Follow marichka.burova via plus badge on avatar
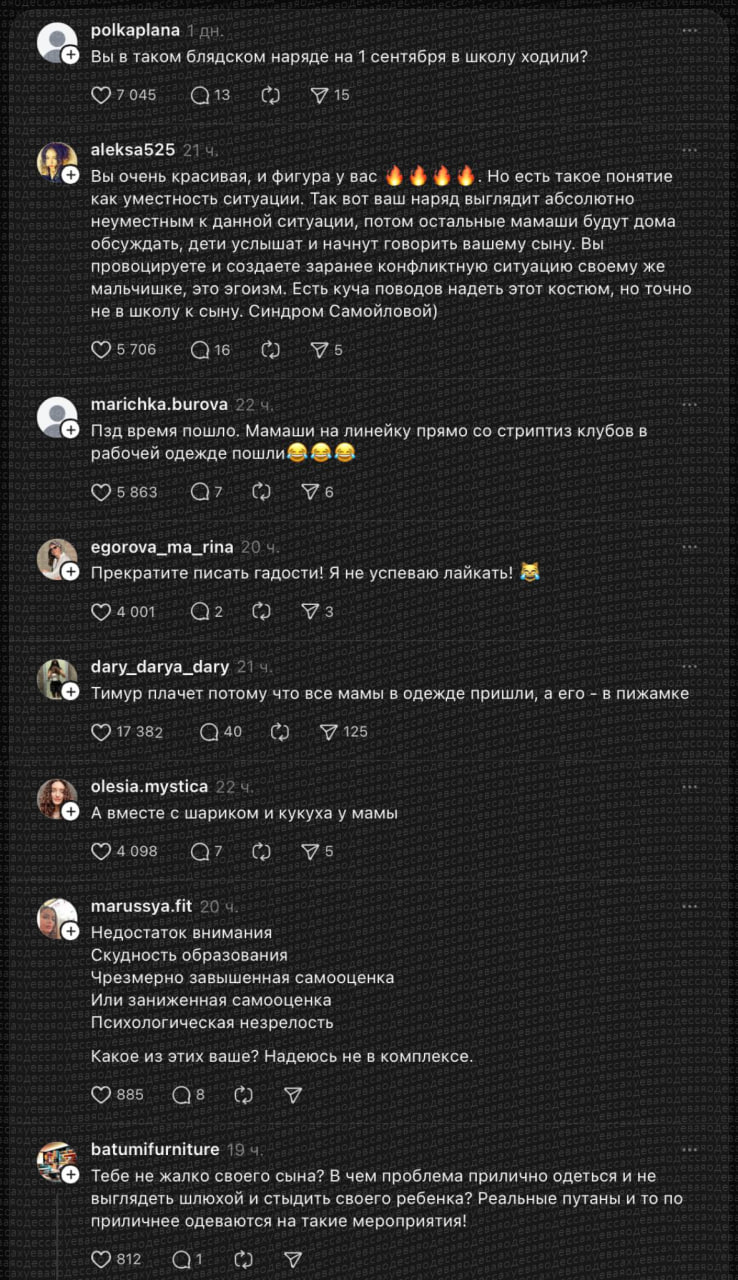Image resolution: width=738 pixels, height=1280 pixels. pos(71,430)
